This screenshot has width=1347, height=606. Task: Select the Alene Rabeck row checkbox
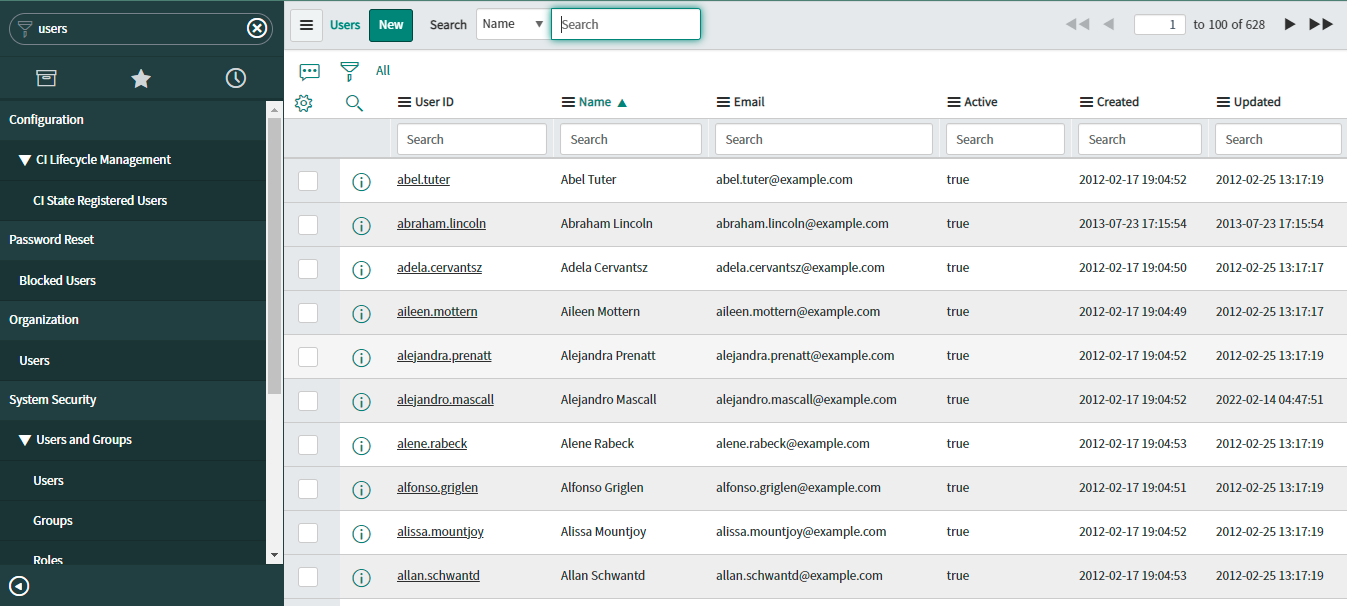click(x=308, y=444)
